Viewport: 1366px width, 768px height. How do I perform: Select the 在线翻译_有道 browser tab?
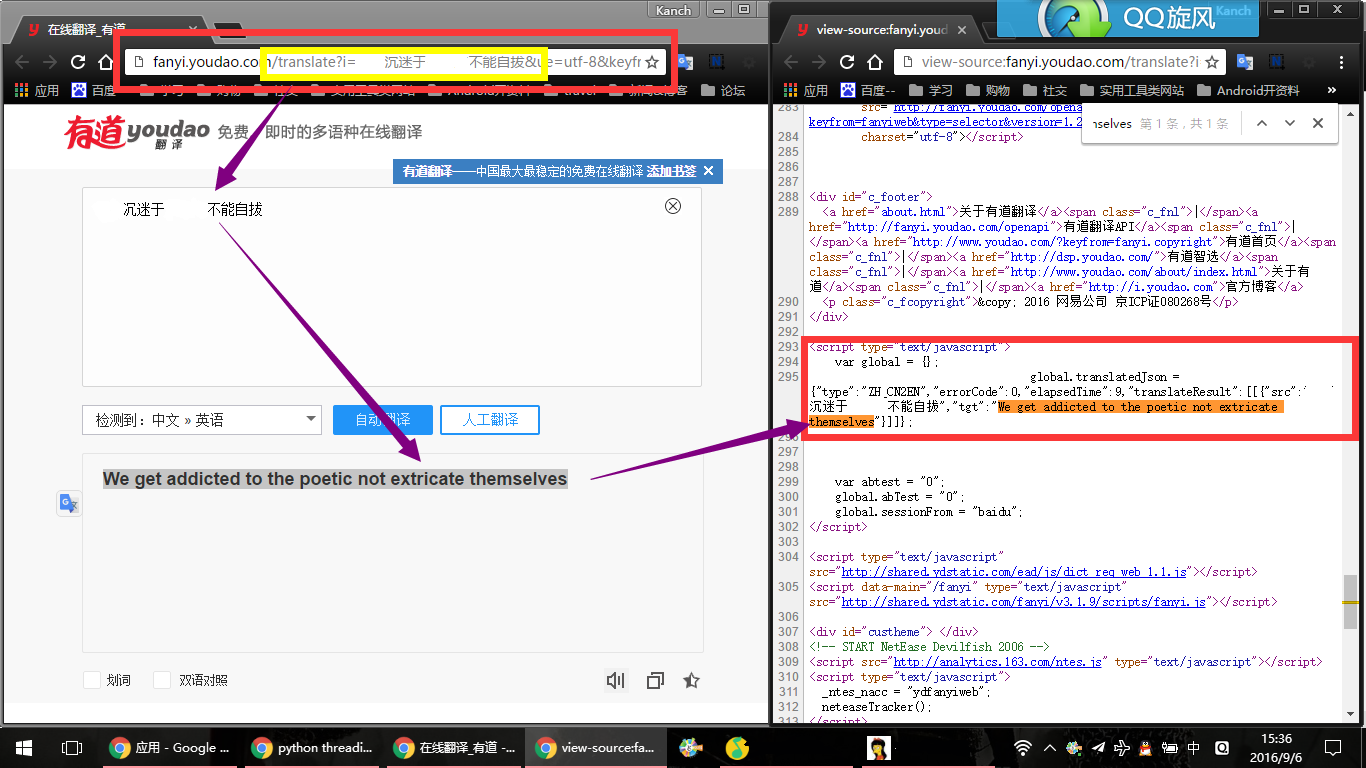[110, 31]
